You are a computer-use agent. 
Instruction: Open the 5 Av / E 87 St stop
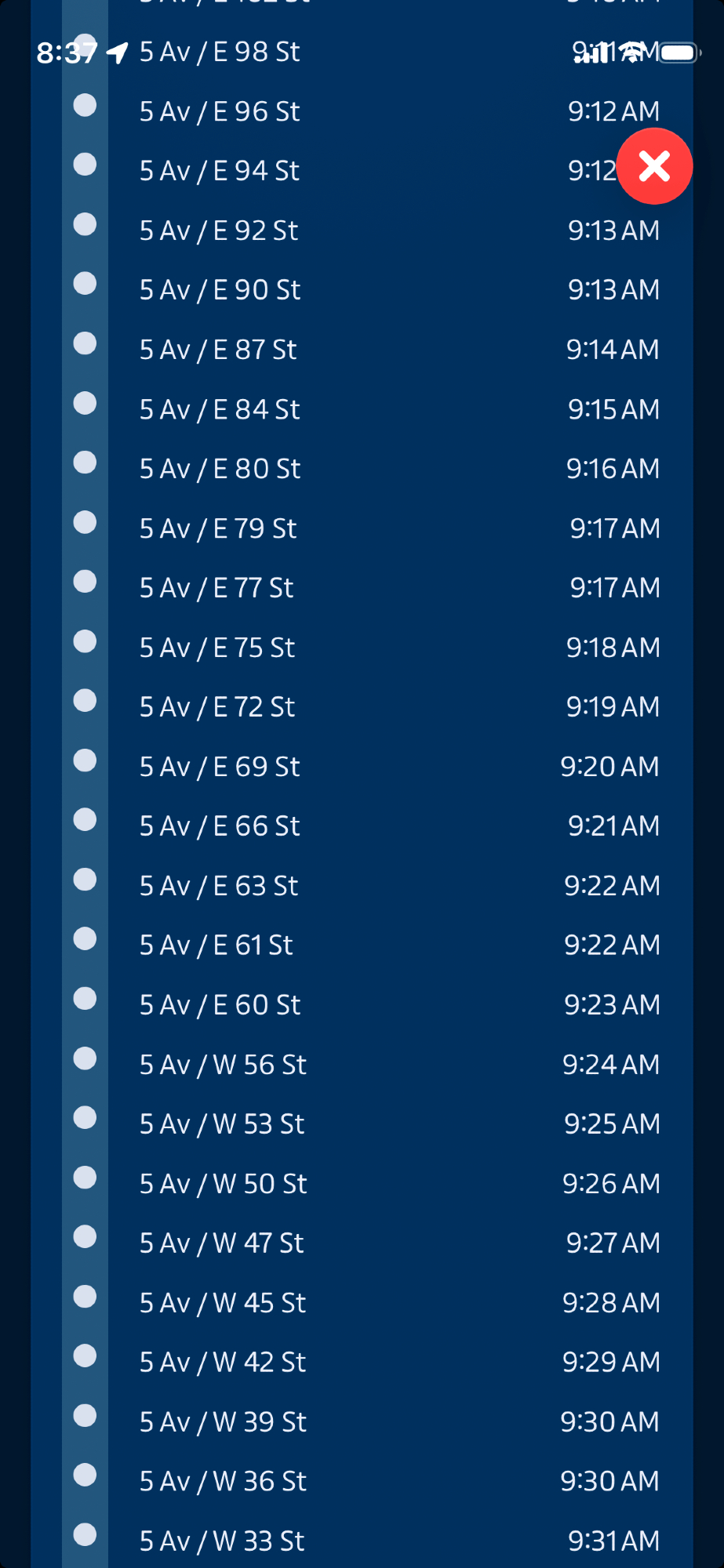[218, 350]
